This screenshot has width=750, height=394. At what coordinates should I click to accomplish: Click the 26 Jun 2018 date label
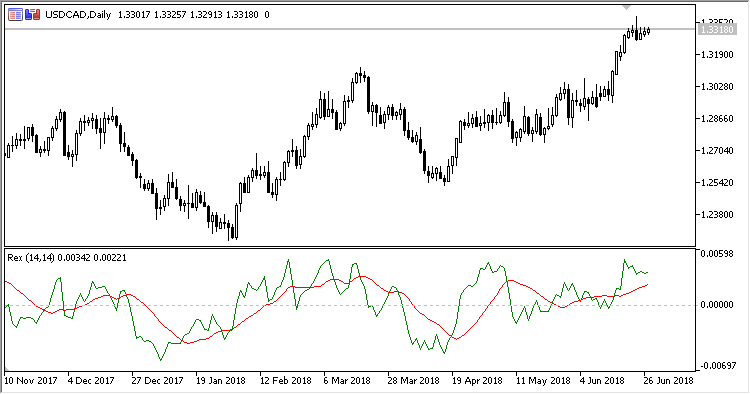pyautogui.click(x=668, y=381)
